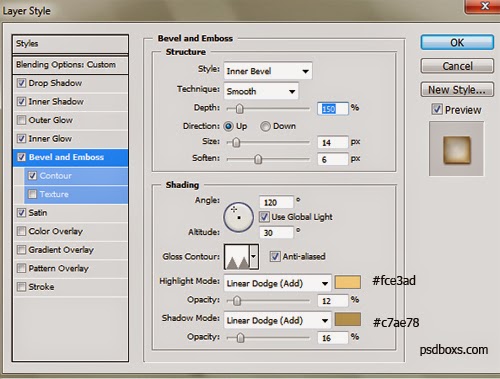Click the Shadow Opacity value field
The height and width of the screenshot is (379, 500).
pos(333,338)
